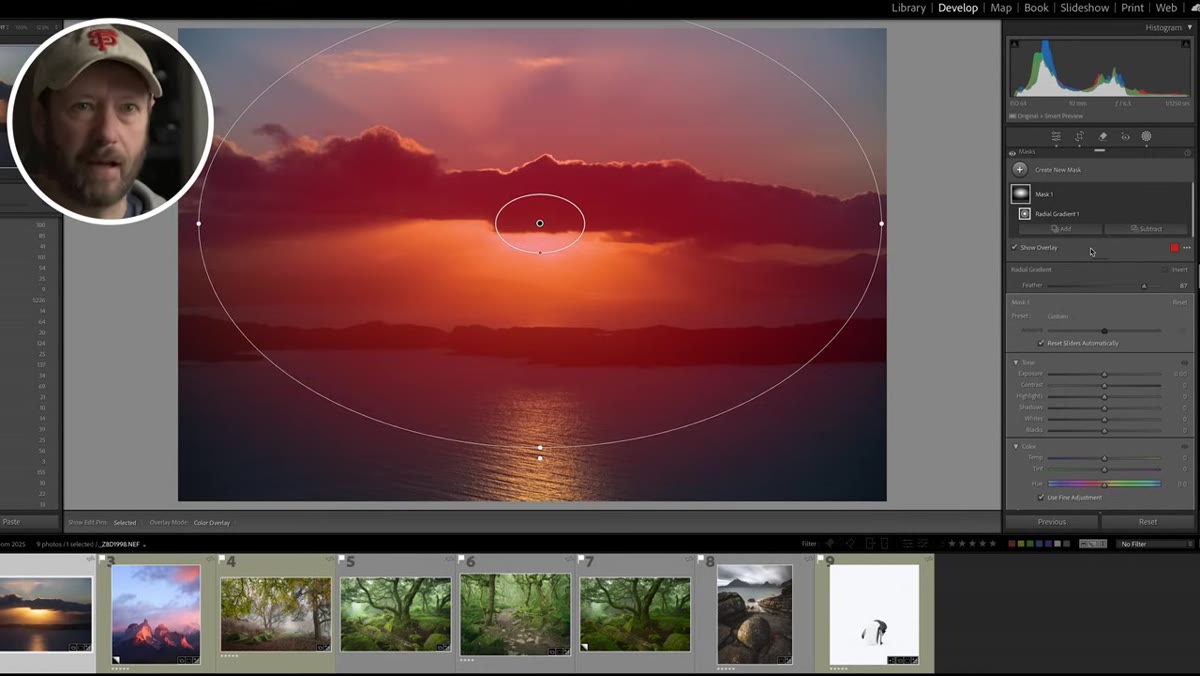Open overlay options three-dots menu
Screen dimensions: 1200x676
click(x=1187, y=247)
